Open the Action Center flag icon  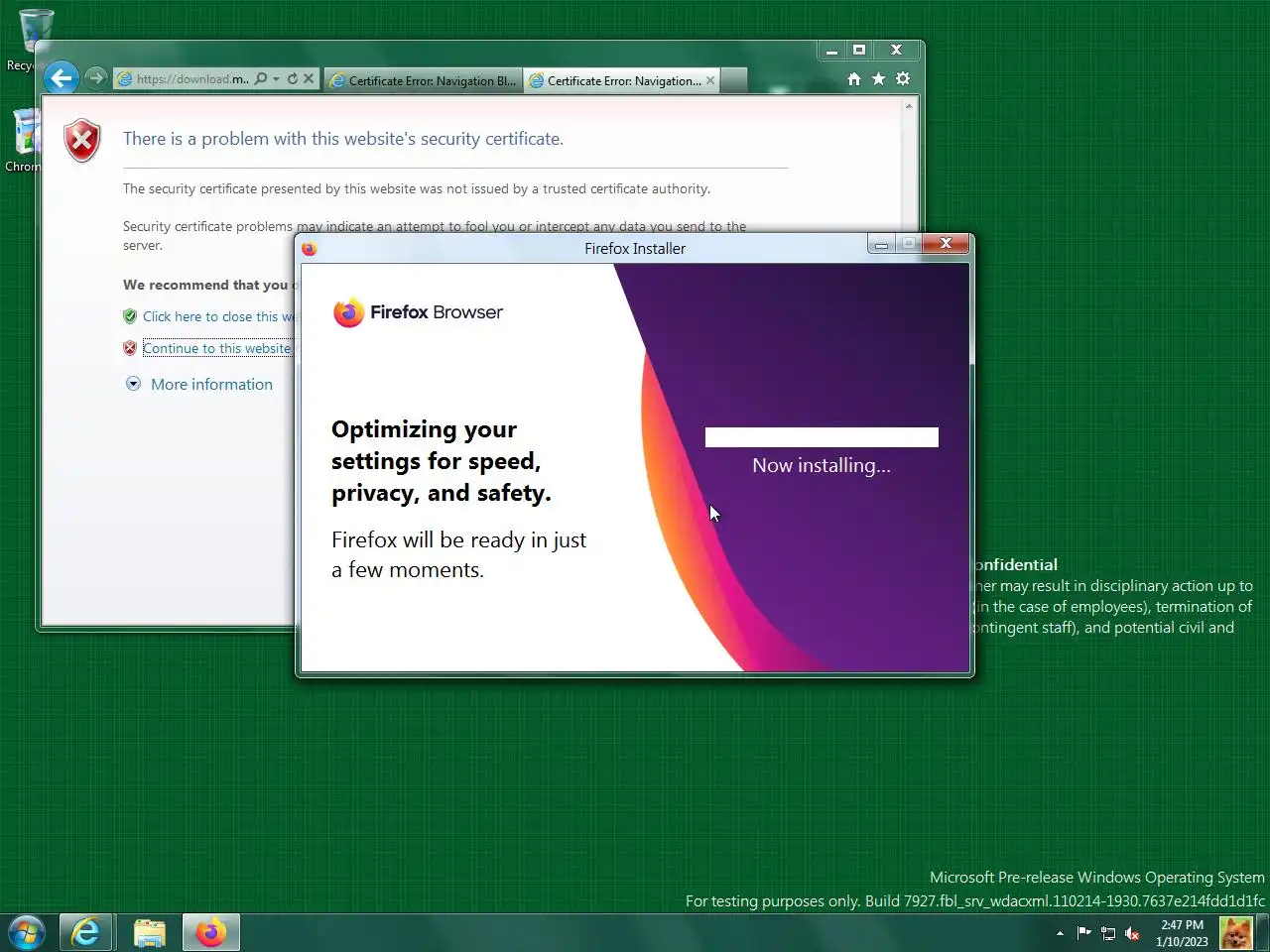[x=1083, y=933]
